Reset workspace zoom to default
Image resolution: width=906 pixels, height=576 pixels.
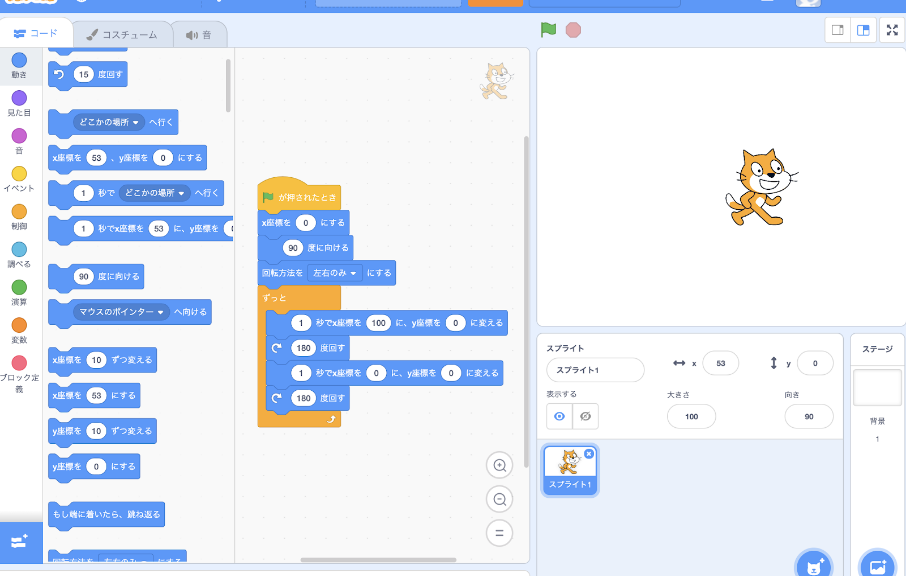(x=500, y=533)
